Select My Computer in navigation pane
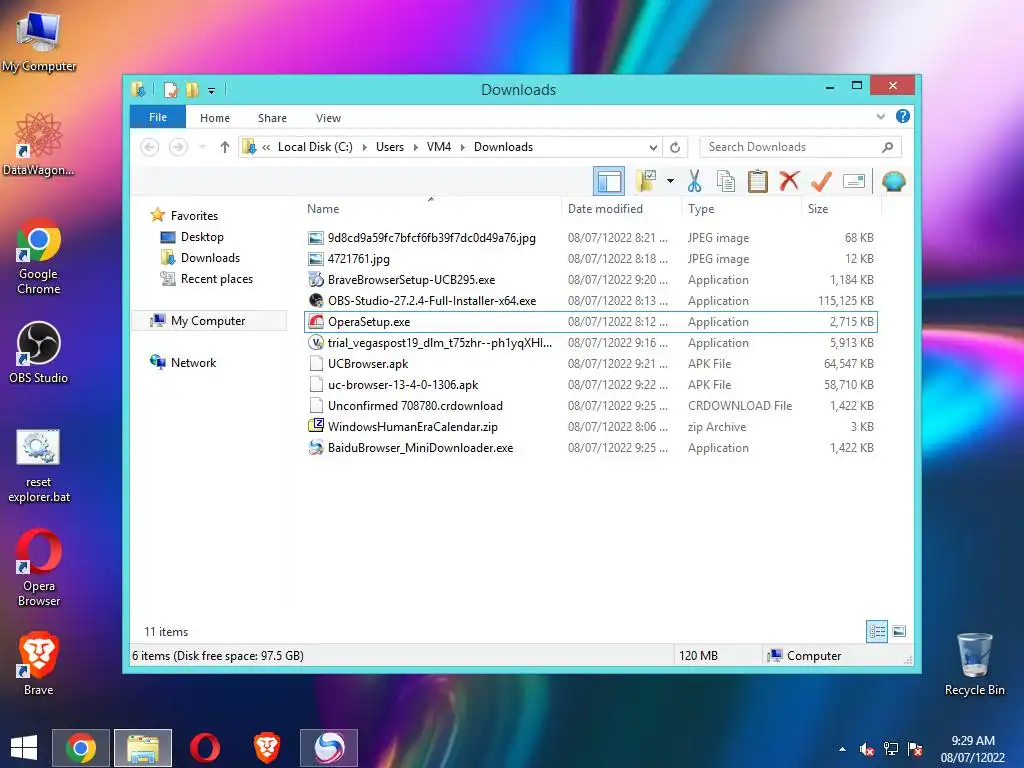Viewport: 1024px width, 768px height. tap(208, 321)
